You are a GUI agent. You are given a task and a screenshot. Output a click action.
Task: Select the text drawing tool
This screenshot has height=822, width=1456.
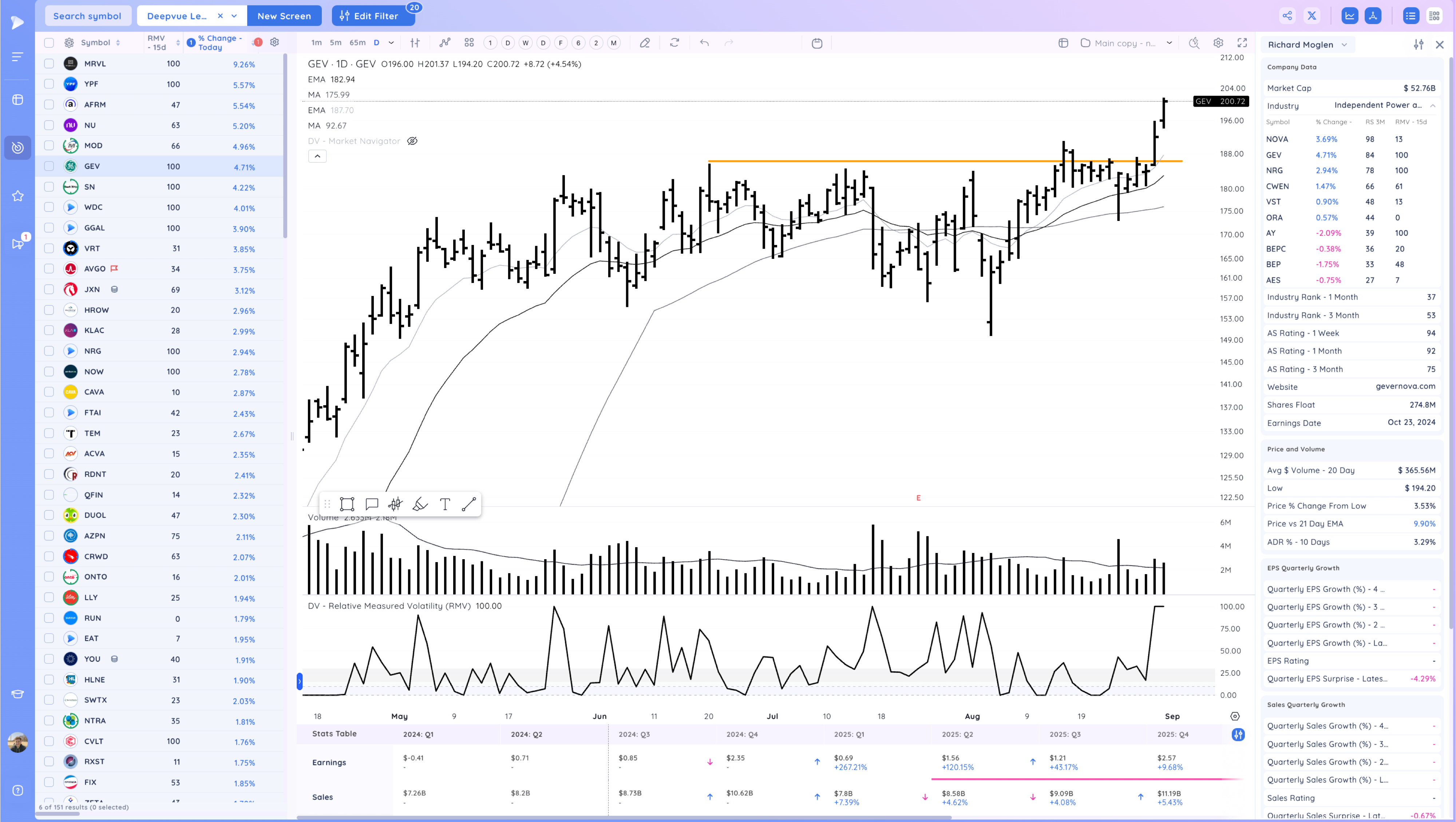click(x=445, y=504)
